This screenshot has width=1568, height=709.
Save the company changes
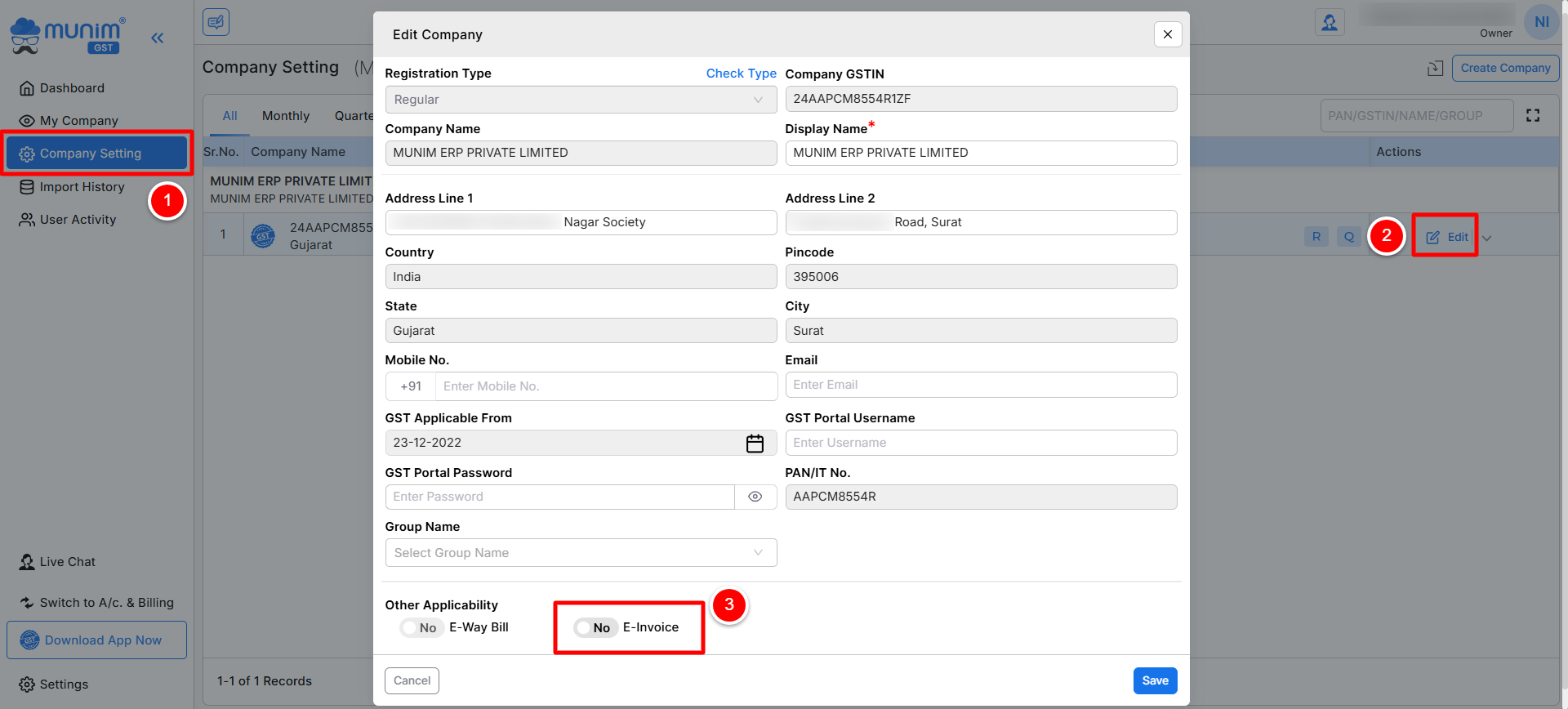click(x=1155, y=680)
